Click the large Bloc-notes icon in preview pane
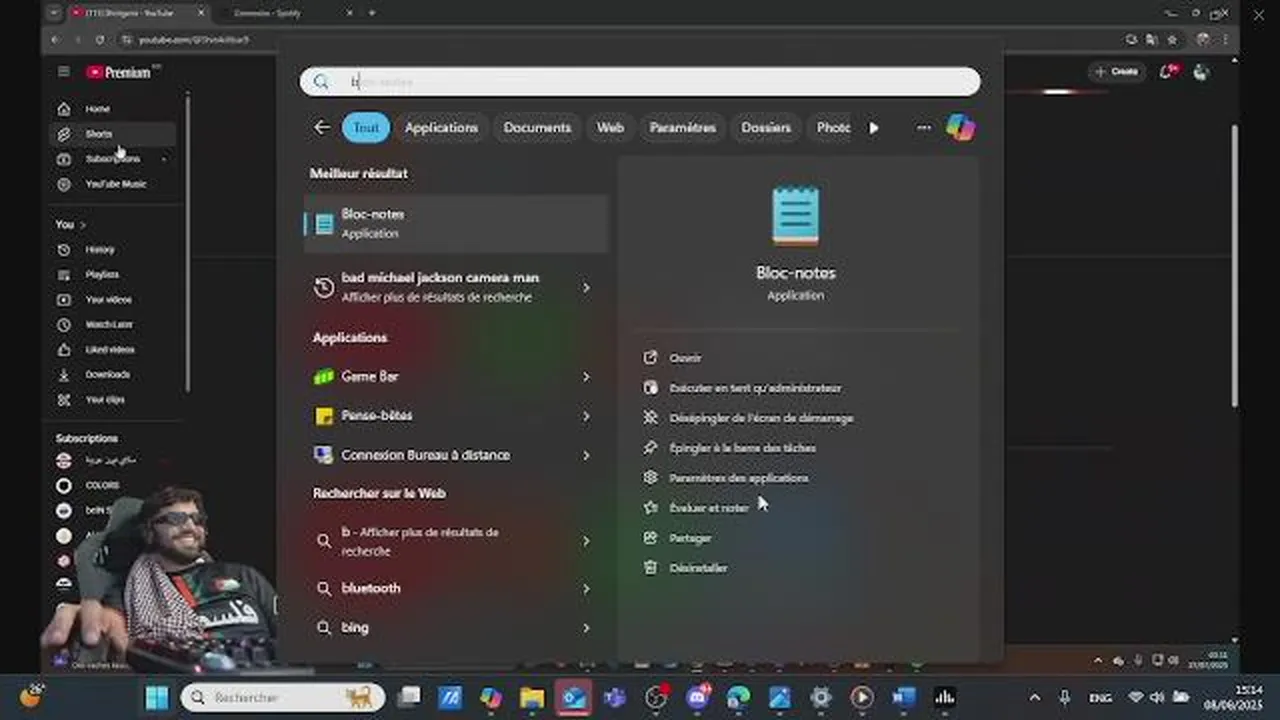The height and width of the screenshot is (720, 1280). coord(796,215)
